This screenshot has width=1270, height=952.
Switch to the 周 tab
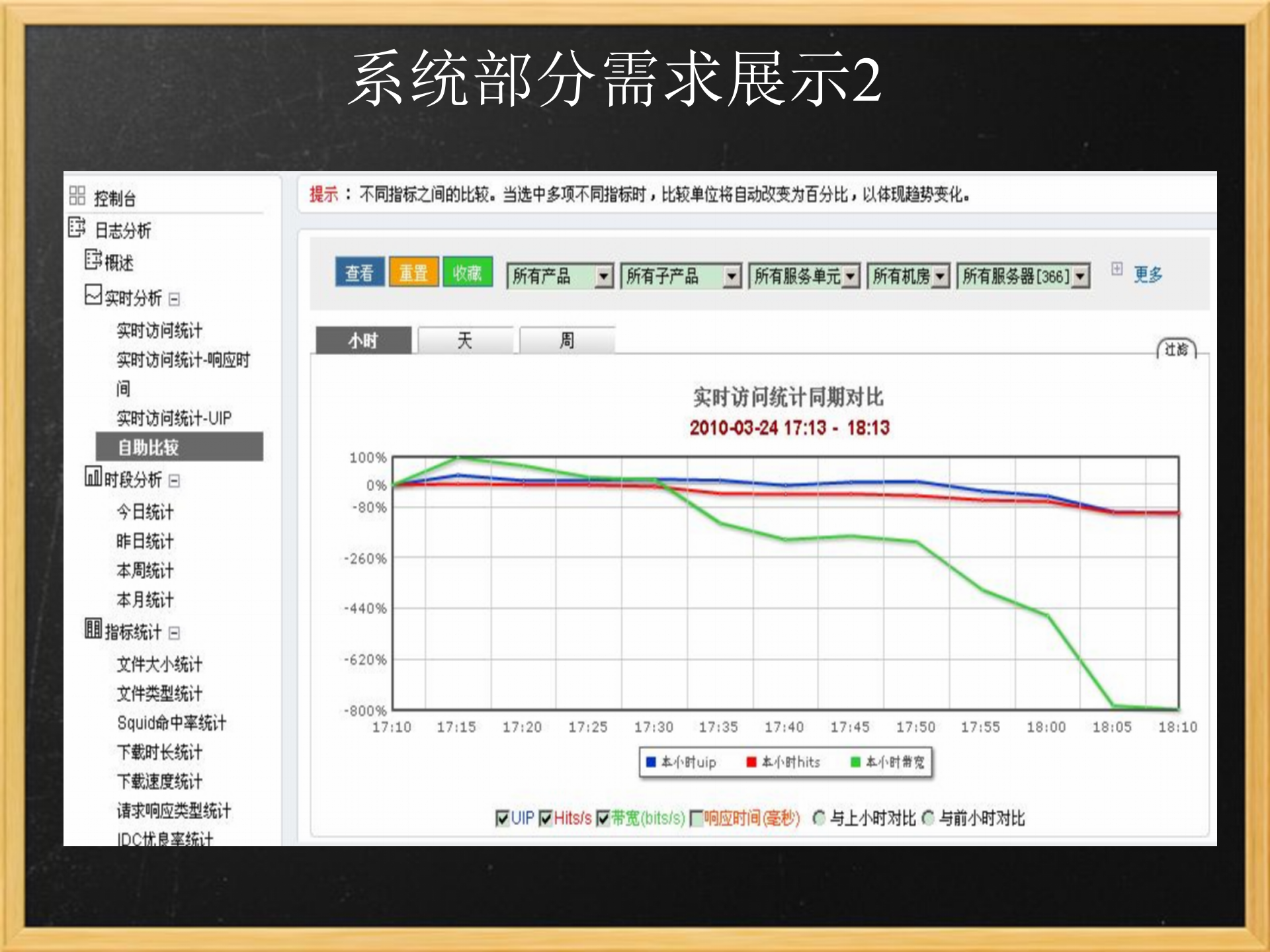tap(568, 340)
